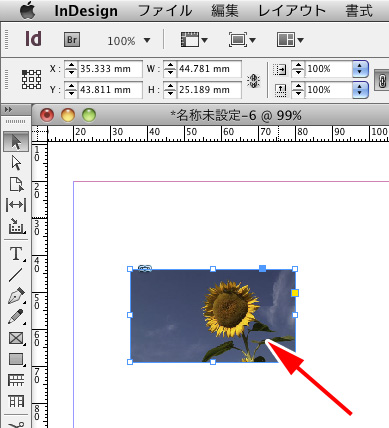Expand the tools panel double-arrow
This screenshot has width=389, height=428.
tap(8, 110)
